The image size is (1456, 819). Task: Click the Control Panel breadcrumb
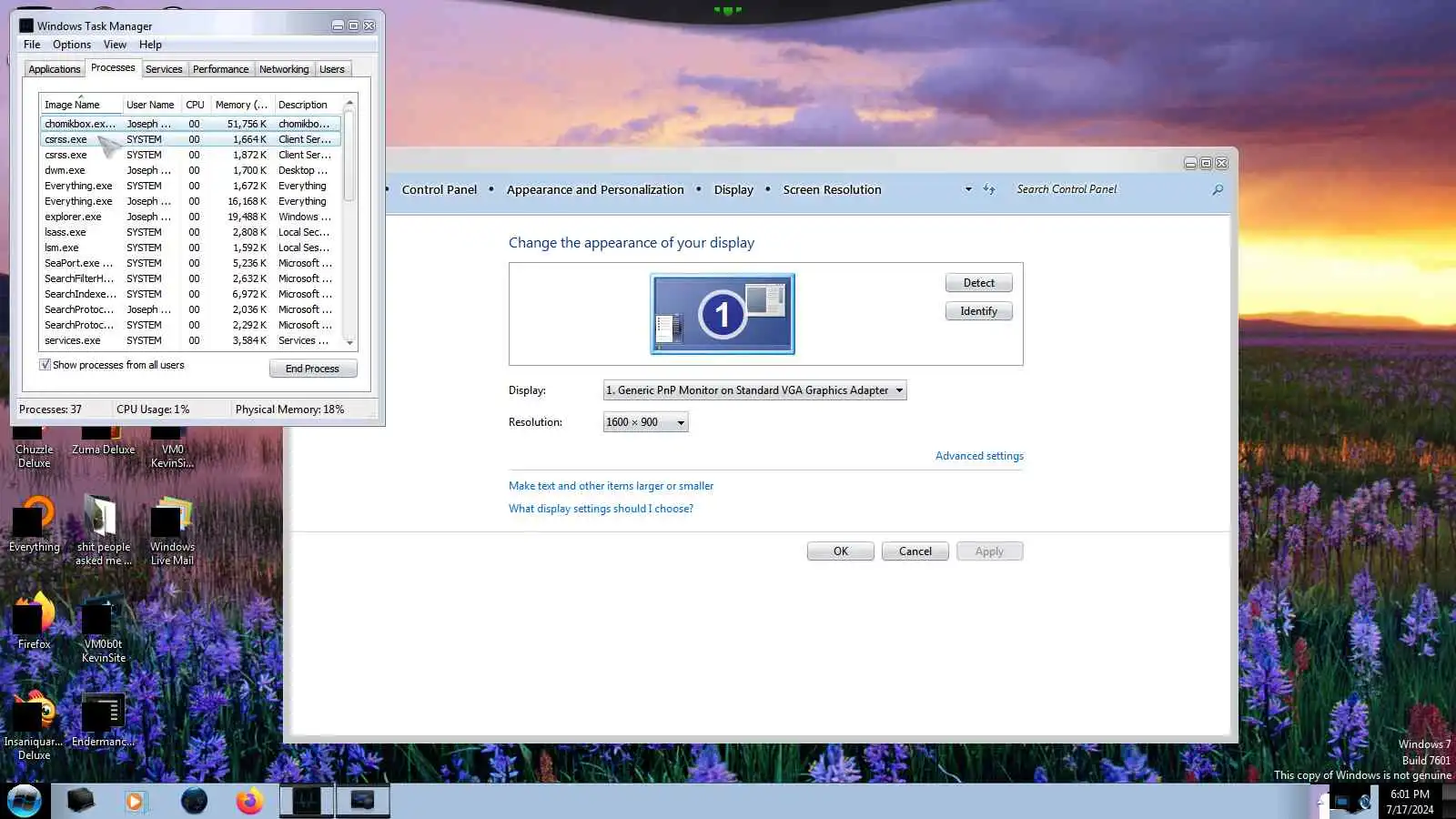point(440,190)
